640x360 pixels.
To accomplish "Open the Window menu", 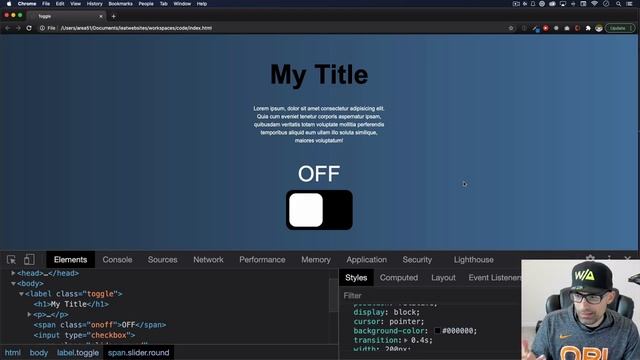I will click(182, 4).
